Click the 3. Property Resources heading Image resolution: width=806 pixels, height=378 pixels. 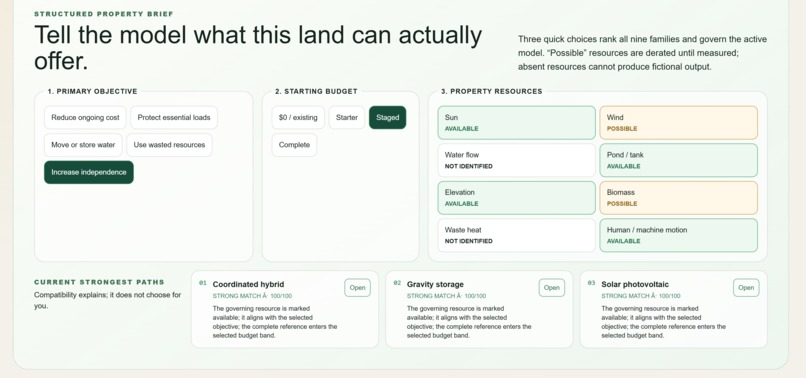491,92
